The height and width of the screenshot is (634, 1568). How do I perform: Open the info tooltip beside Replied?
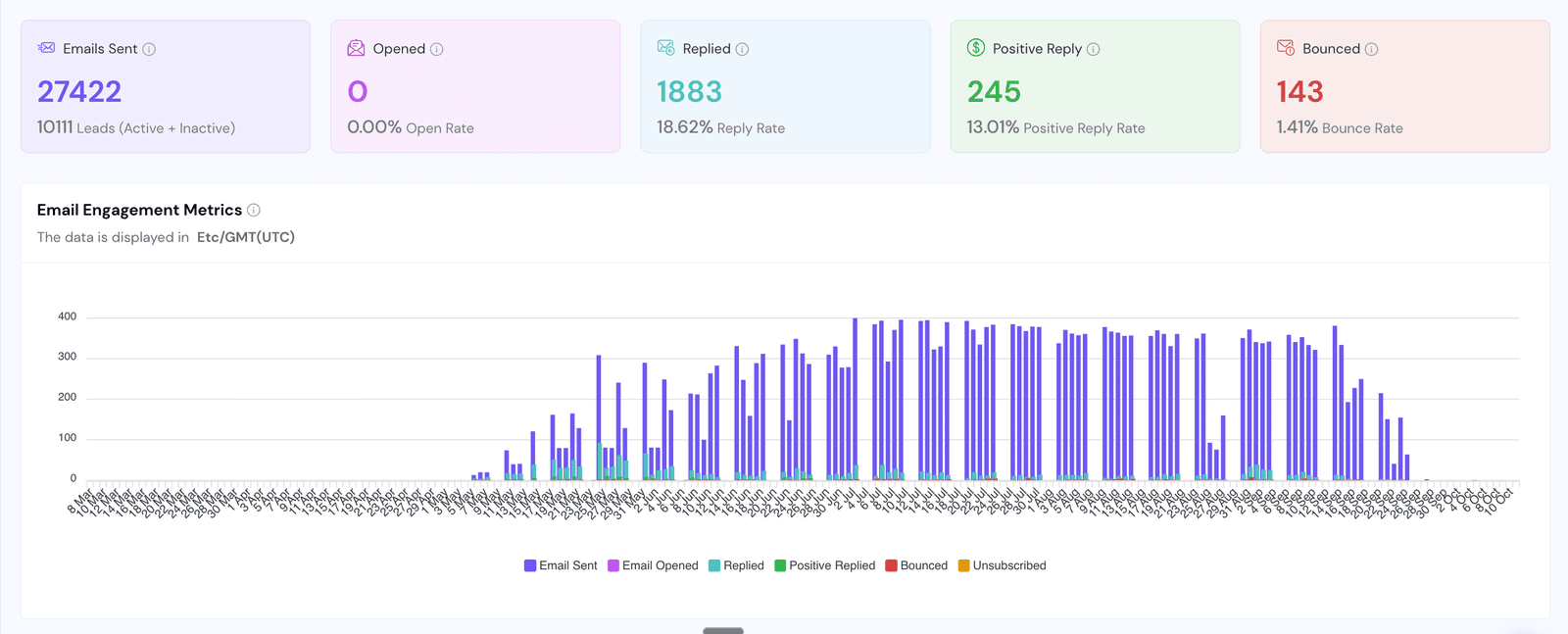(742, 49)
